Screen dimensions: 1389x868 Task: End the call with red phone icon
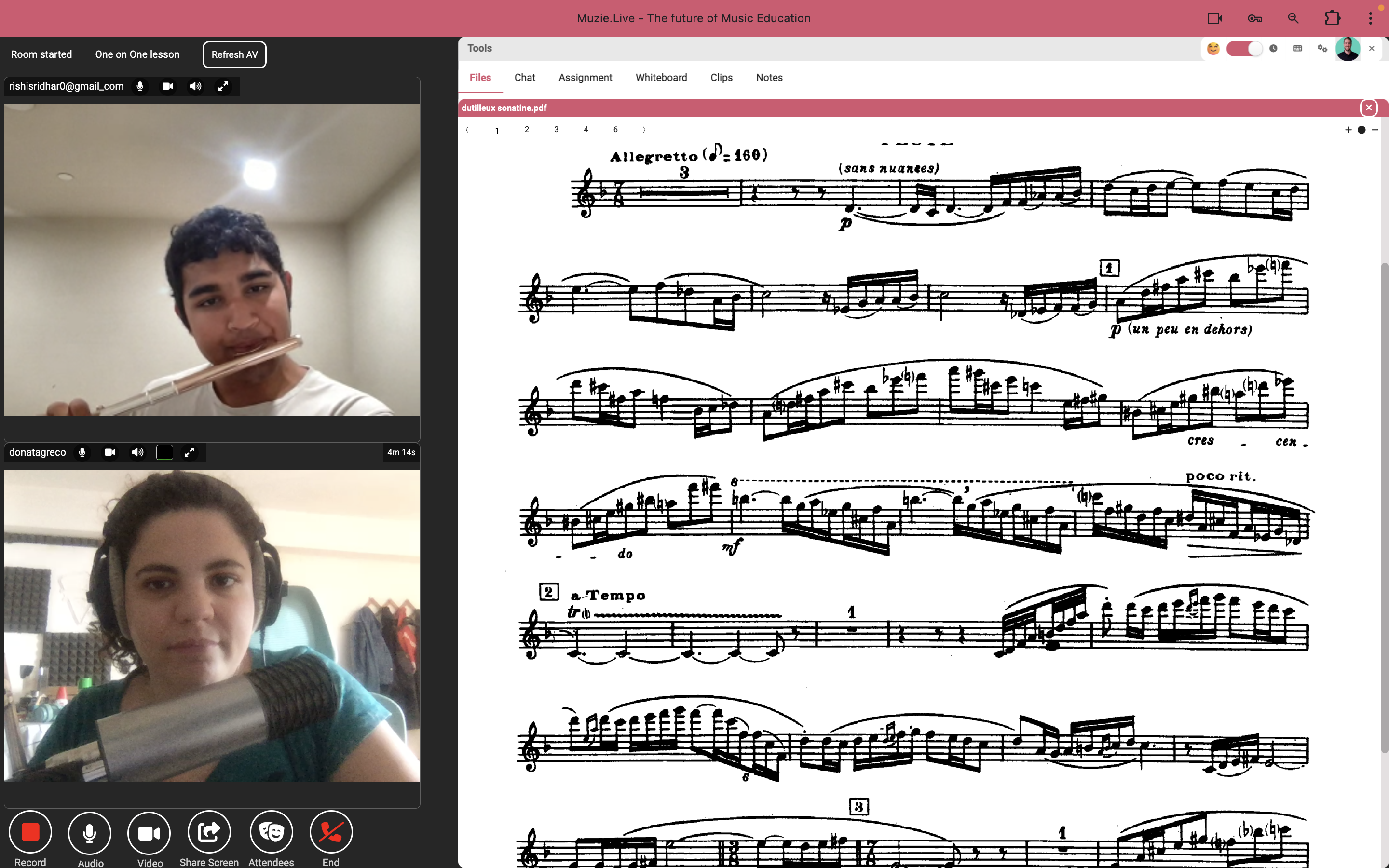pos(330,832)
